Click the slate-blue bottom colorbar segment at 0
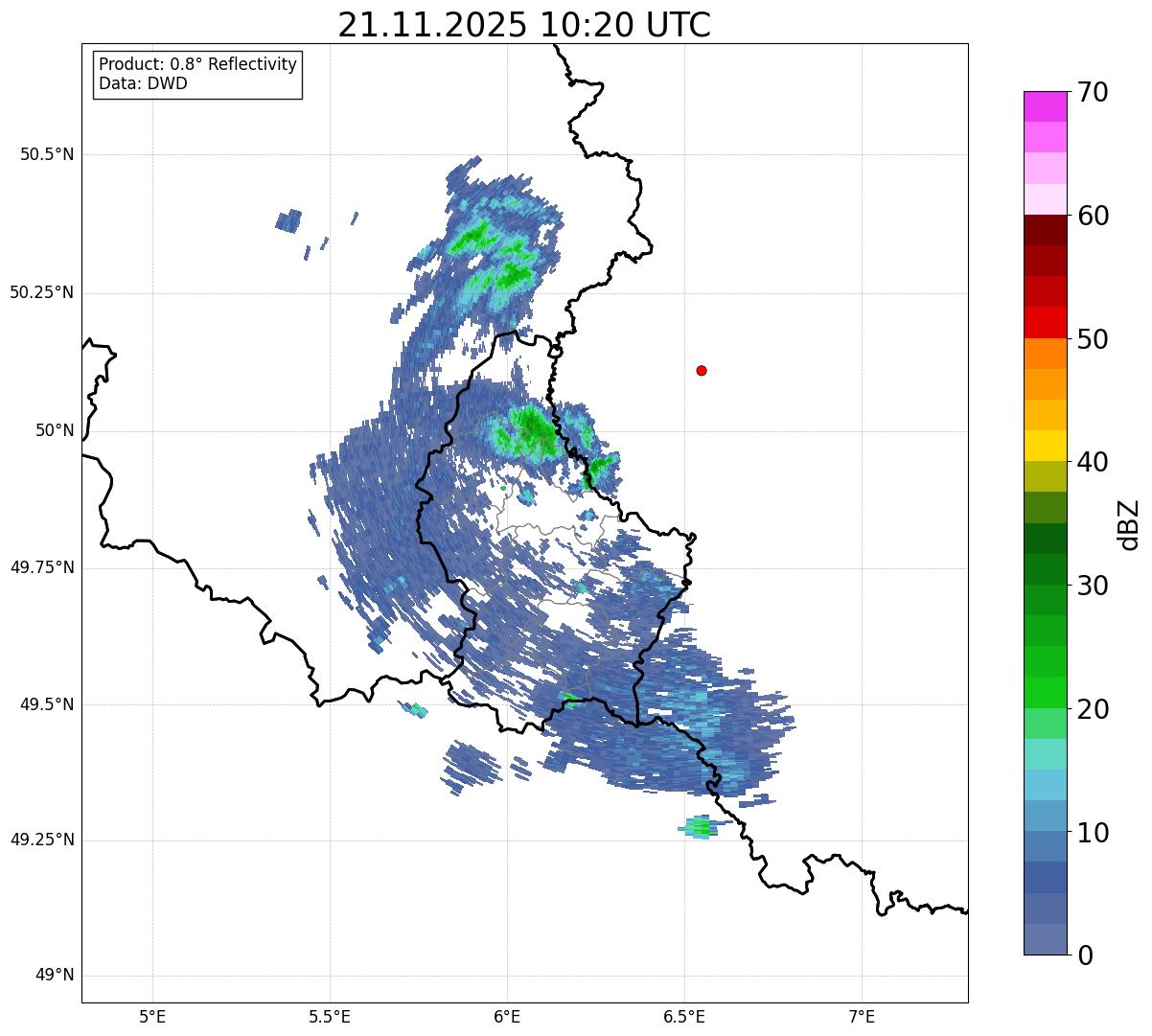The image size is (1152, 1036). click(1045, 939)
